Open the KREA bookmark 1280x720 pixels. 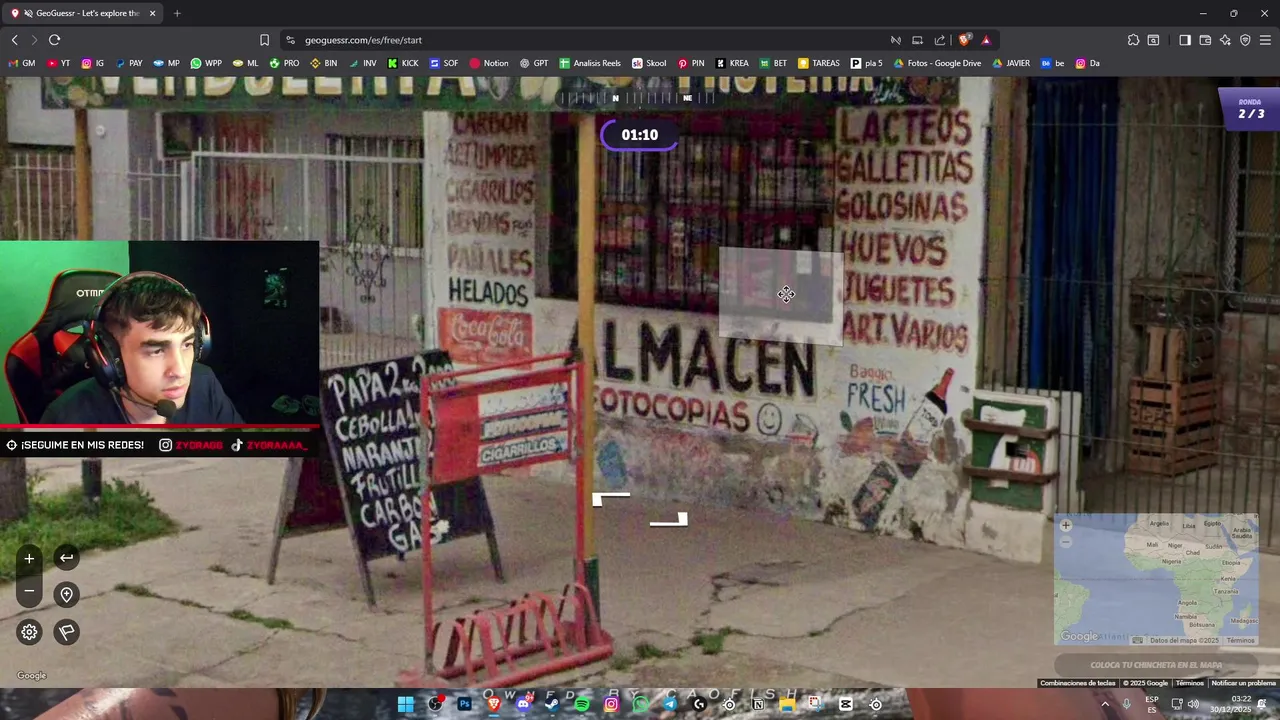point(732,63)
